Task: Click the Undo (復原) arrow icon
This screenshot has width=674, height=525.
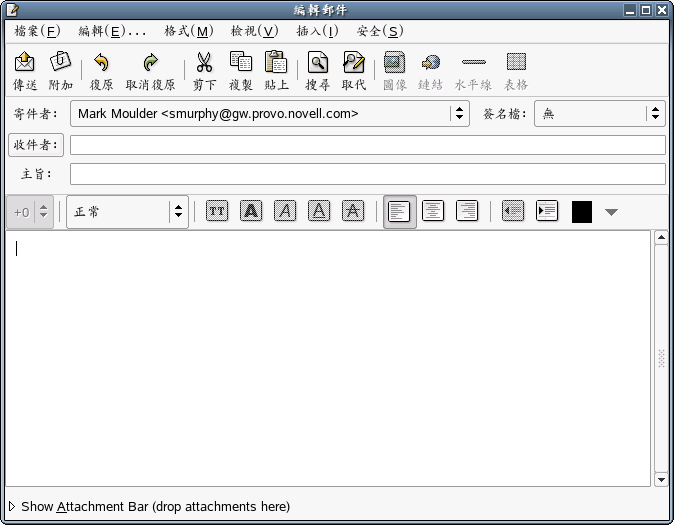Action: (x=101, y=62)
